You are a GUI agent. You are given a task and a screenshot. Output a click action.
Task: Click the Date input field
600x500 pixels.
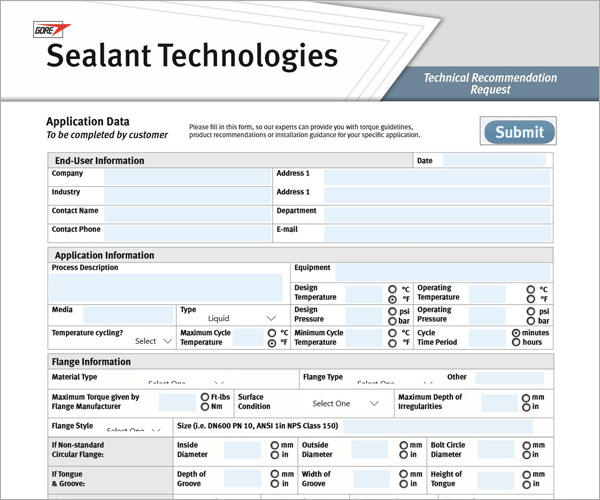click(494, 160)
